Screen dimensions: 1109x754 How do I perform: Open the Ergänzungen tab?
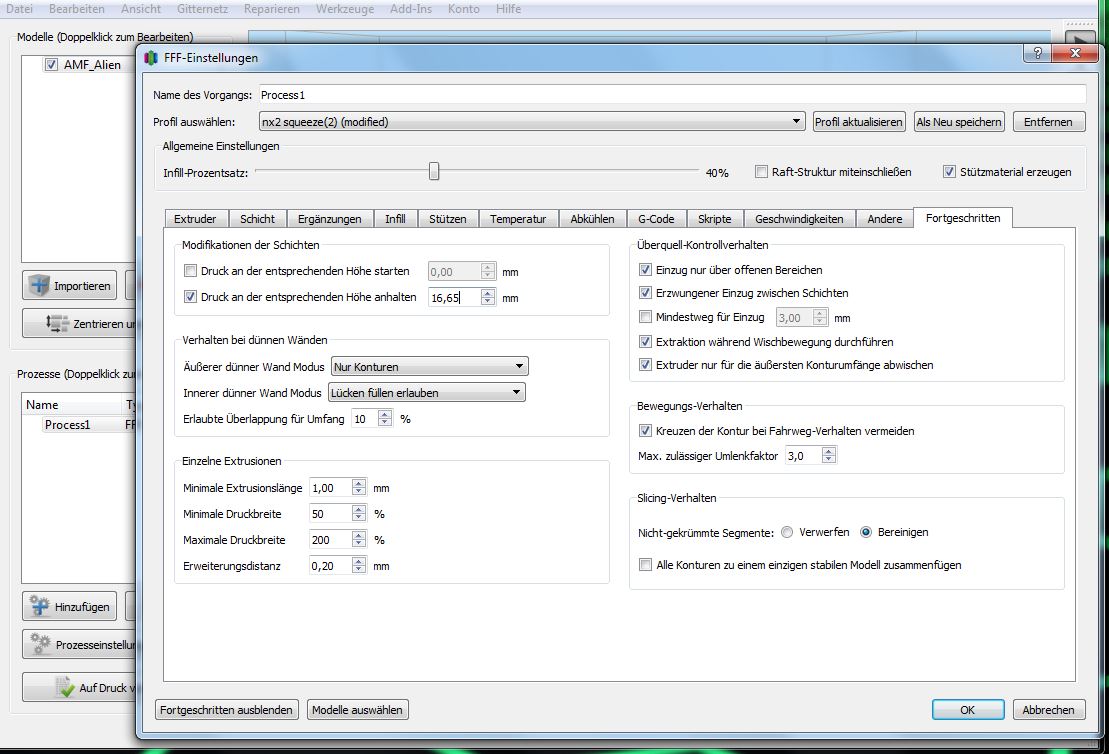[x=330, y=219]
